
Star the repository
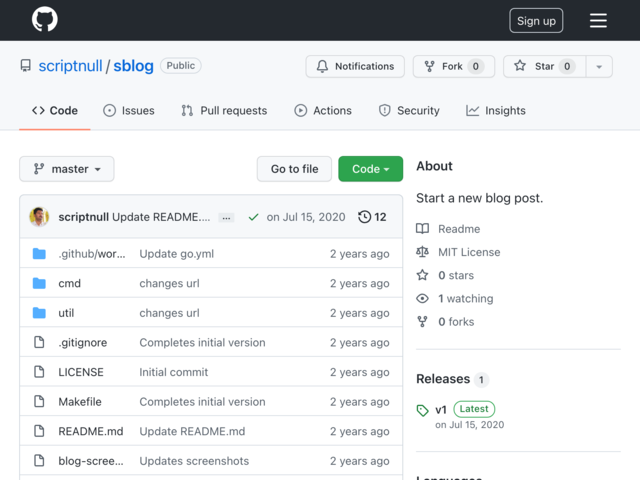pyautogui.click(x=544, y=66)
